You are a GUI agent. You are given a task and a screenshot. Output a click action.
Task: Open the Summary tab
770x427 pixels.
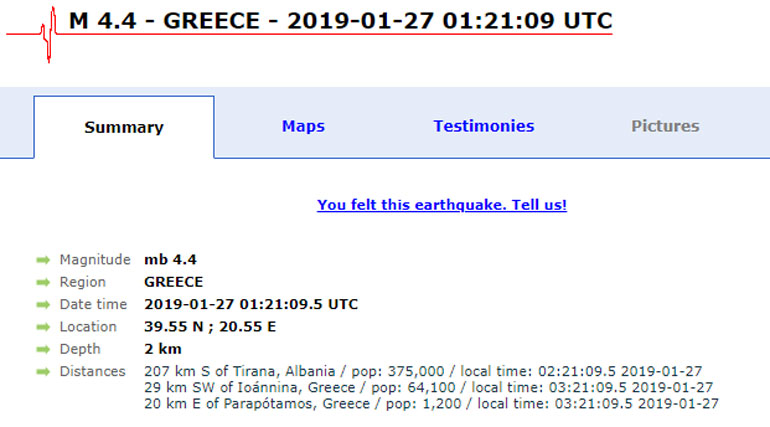point(124,127)
